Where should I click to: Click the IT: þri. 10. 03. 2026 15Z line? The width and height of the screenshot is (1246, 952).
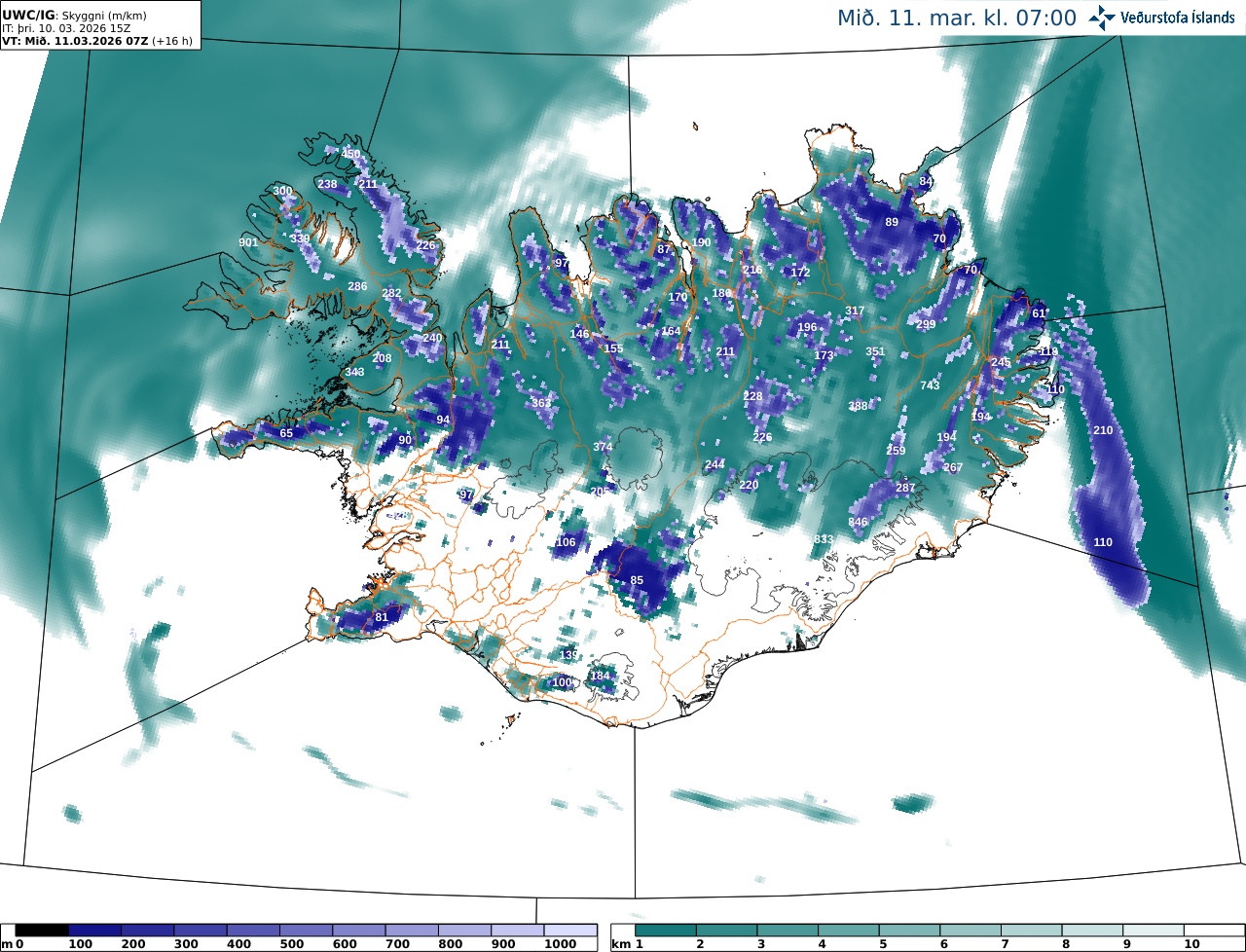point(66,28)
